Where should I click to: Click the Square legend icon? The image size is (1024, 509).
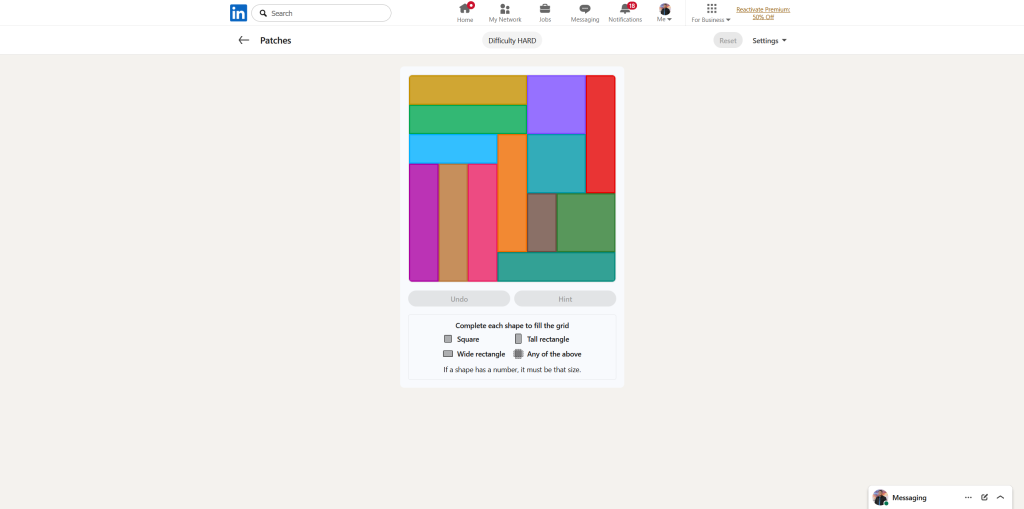pyautogui.click(x=448, y=339)
